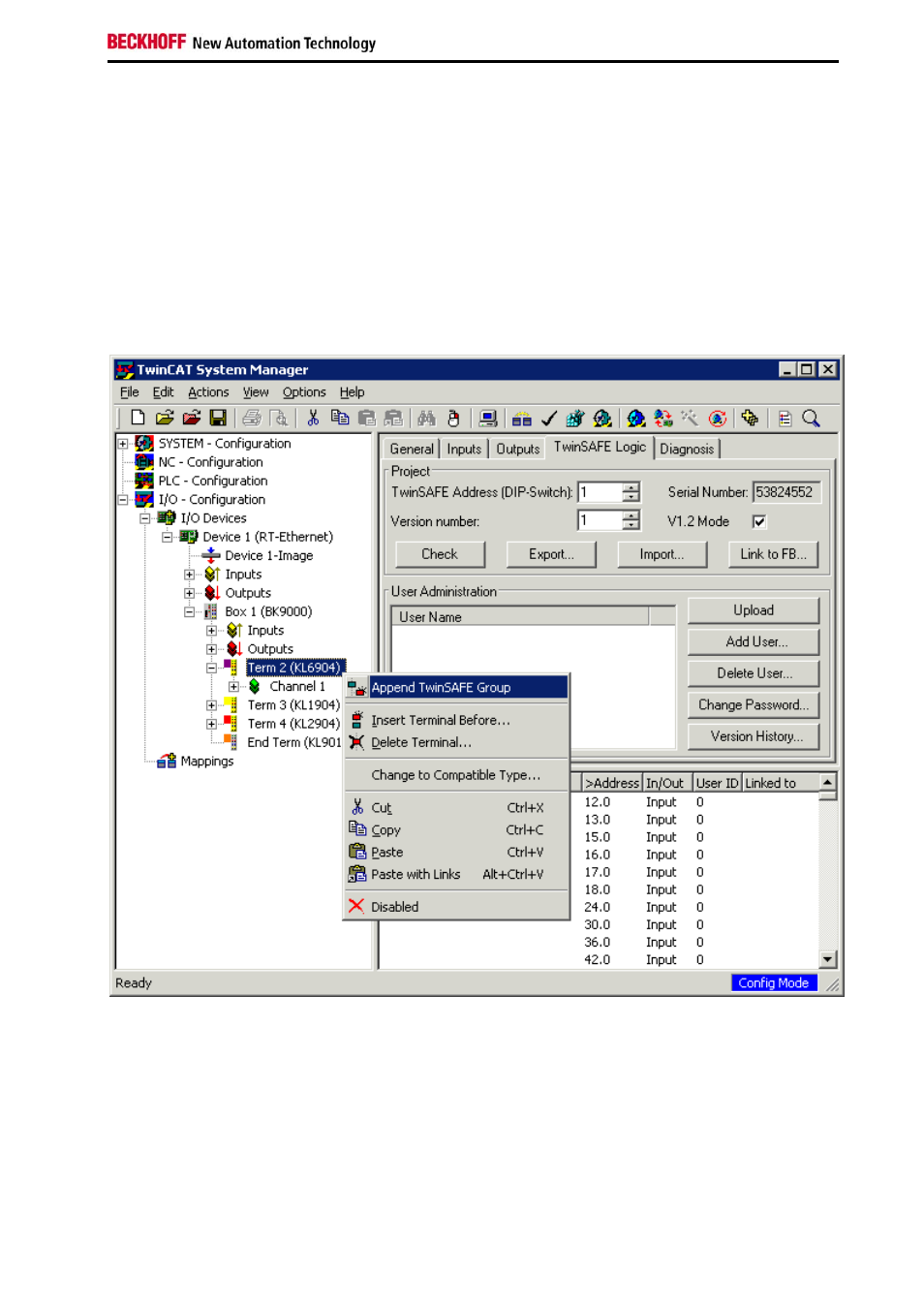Select the NC - Configuration tree item
The width and height of the screenshot is (924, 1308).
[x=211, y=462]
